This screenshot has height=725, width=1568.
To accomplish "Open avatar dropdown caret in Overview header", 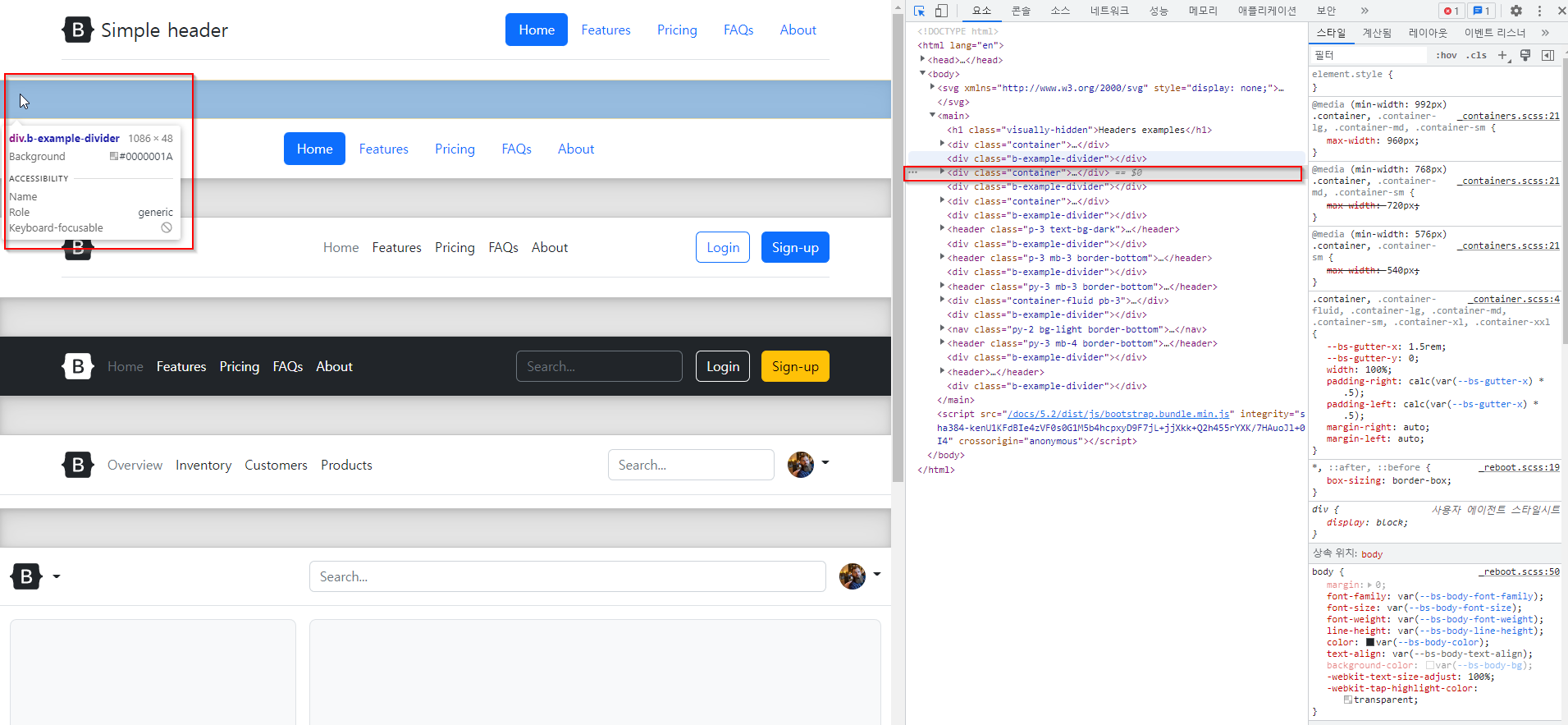I will pyautogui.click(x=825, y=463).
